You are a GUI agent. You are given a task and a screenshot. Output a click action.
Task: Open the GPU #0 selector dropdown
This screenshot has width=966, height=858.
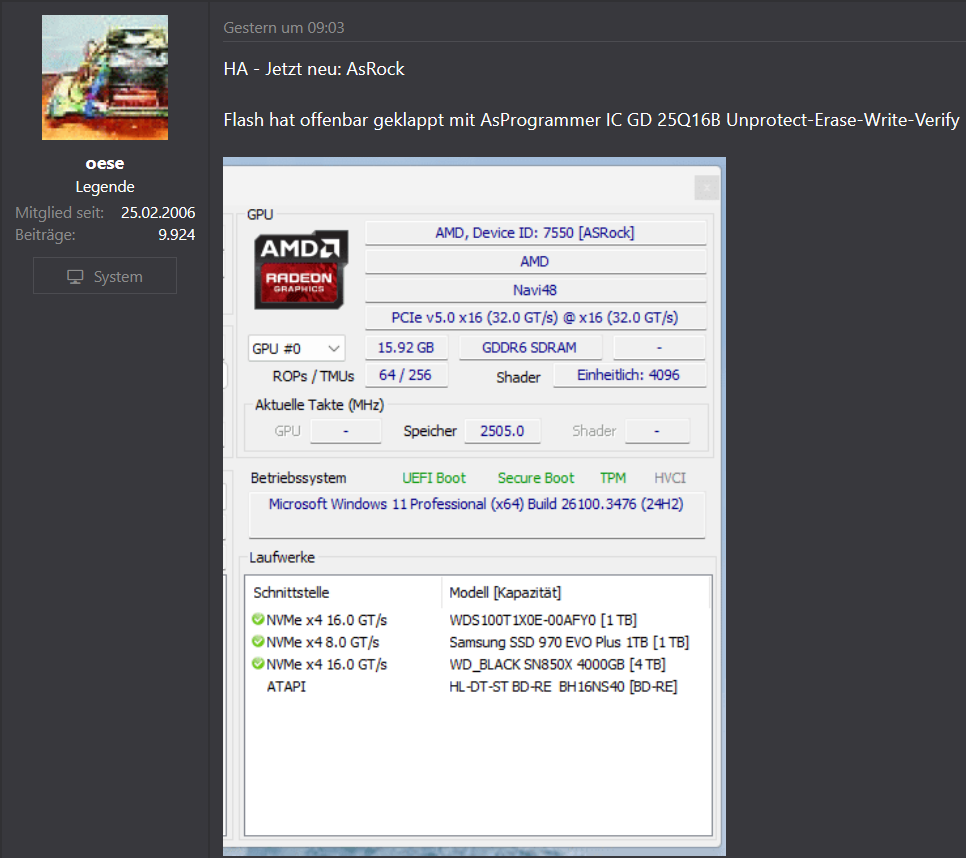(296, 349)
